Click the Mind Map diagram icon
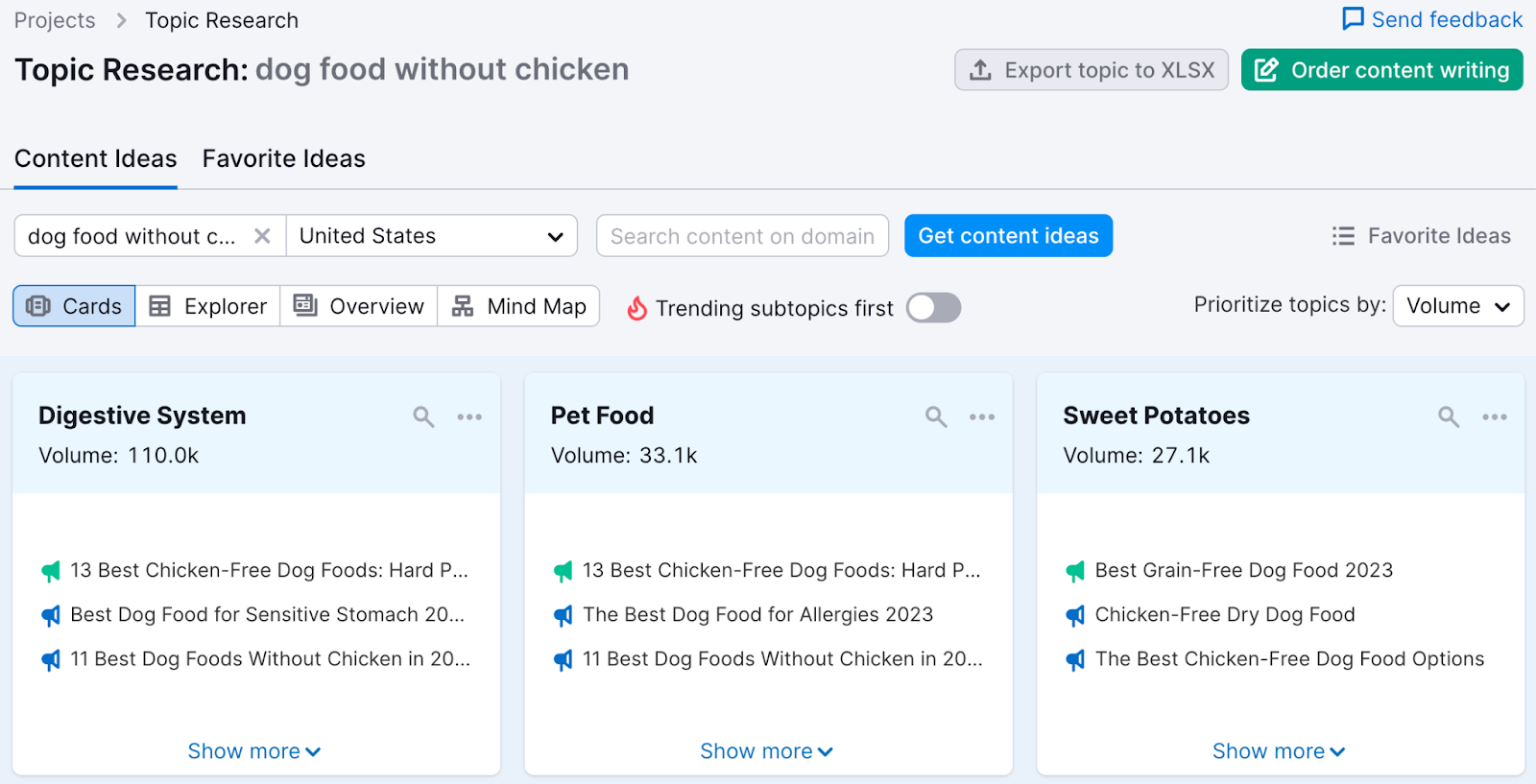 click(x=463, y=306)
